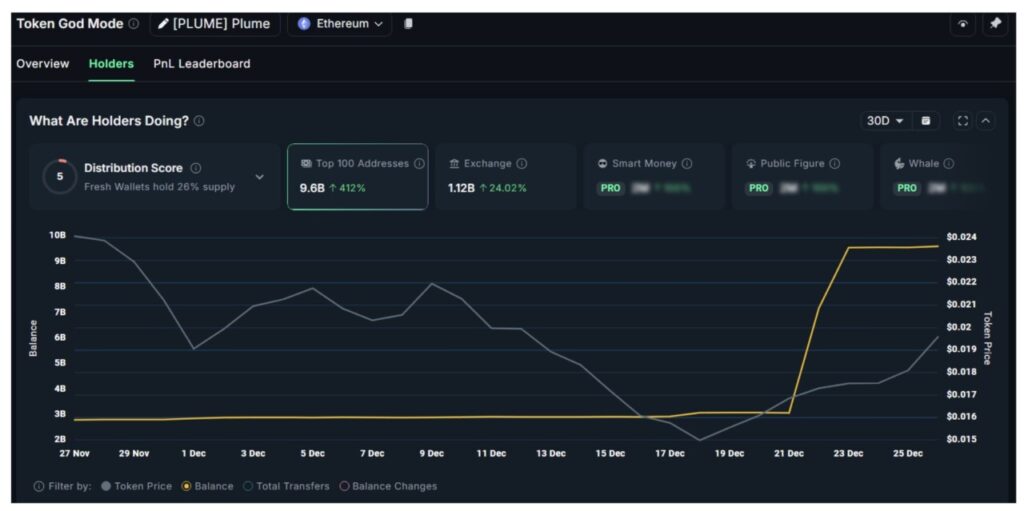Click info icon beside What Are Holders Doing

tap(199, 121)
